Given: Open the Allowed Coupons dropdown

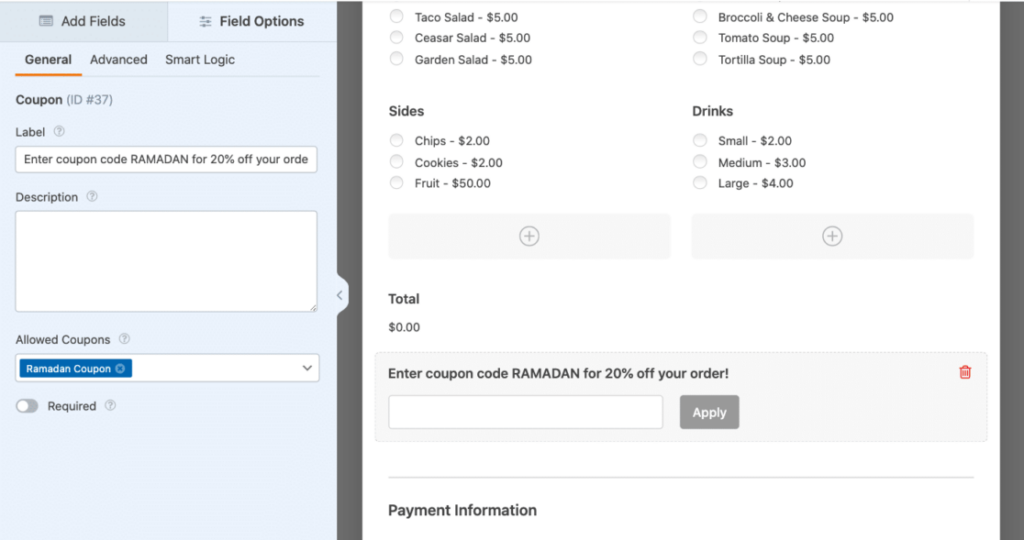Looking at the screenshot, I should click(x=306, y=368).
